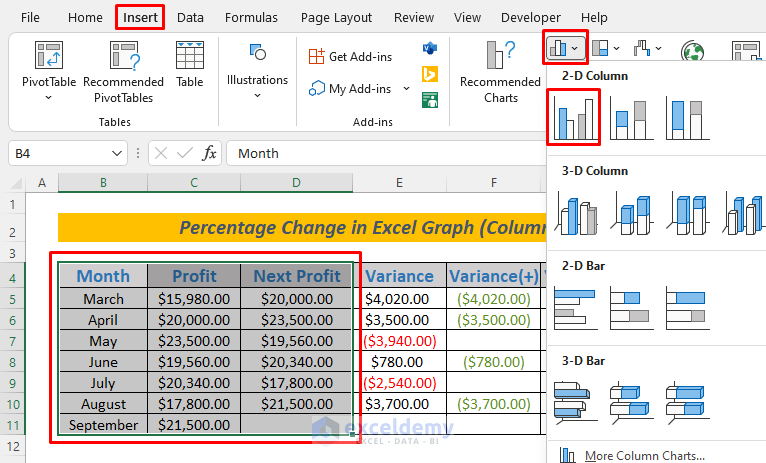
Task: Click the ($780.00) Variance(+) cell
Action: (x=494, y=361)
